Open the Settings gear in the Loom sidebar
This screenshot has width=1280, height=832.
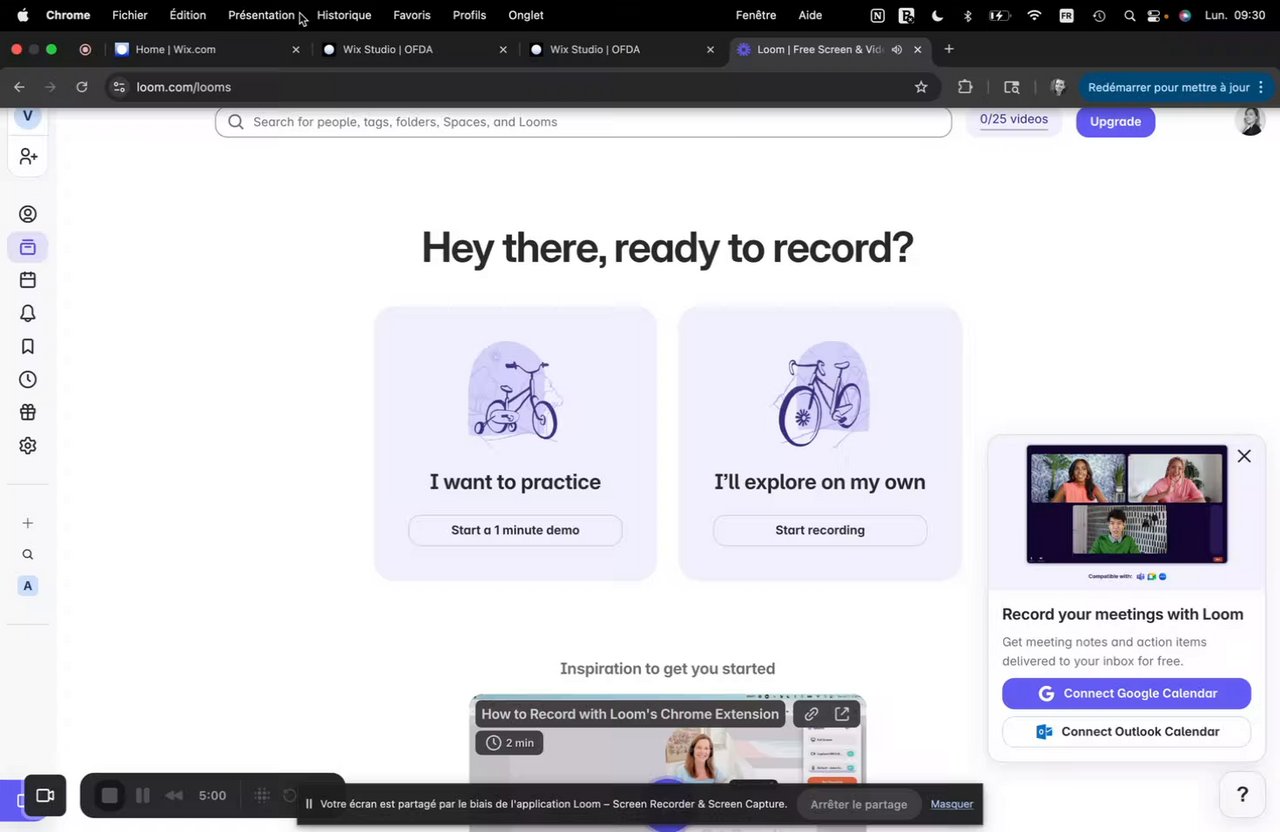click(28, 446)
